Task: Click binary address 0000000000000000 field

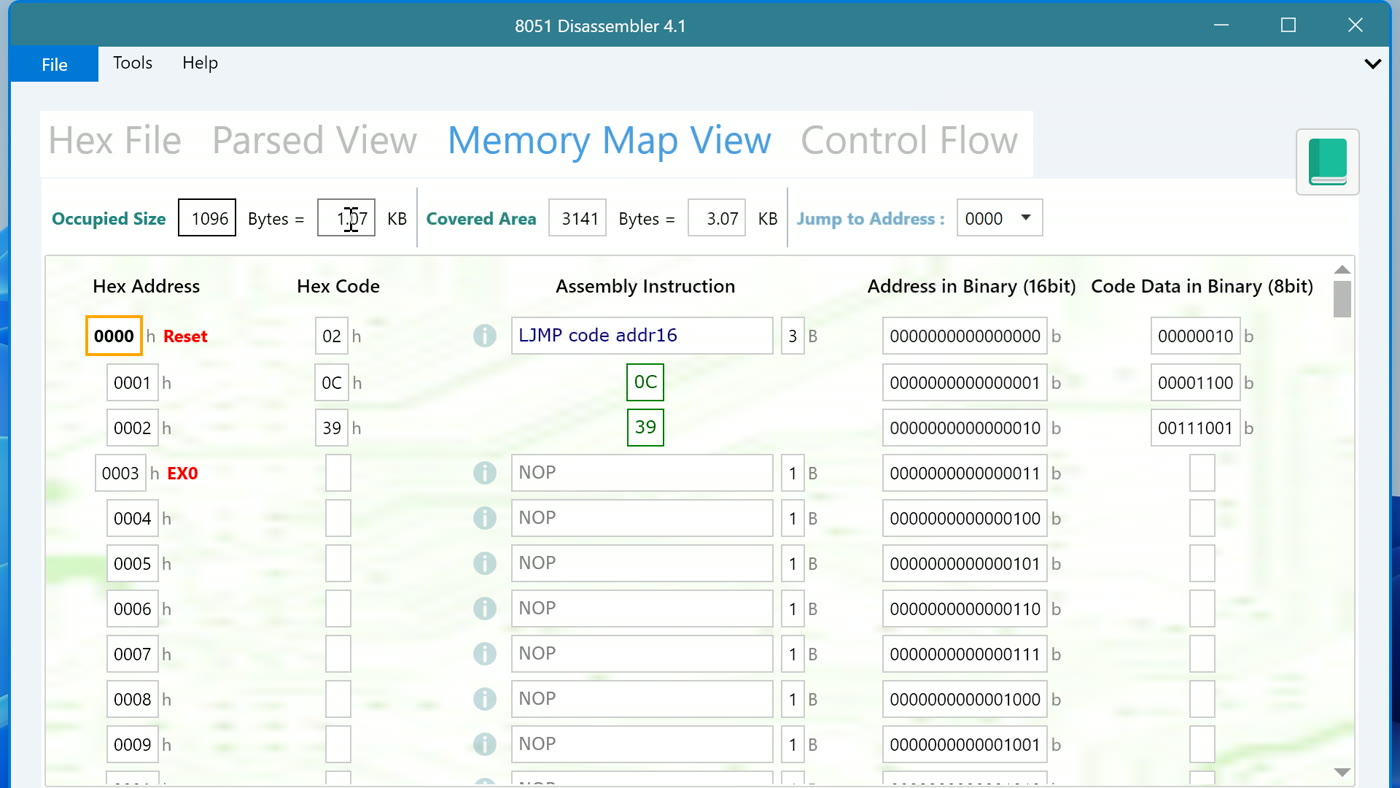Action: point(965,336)
